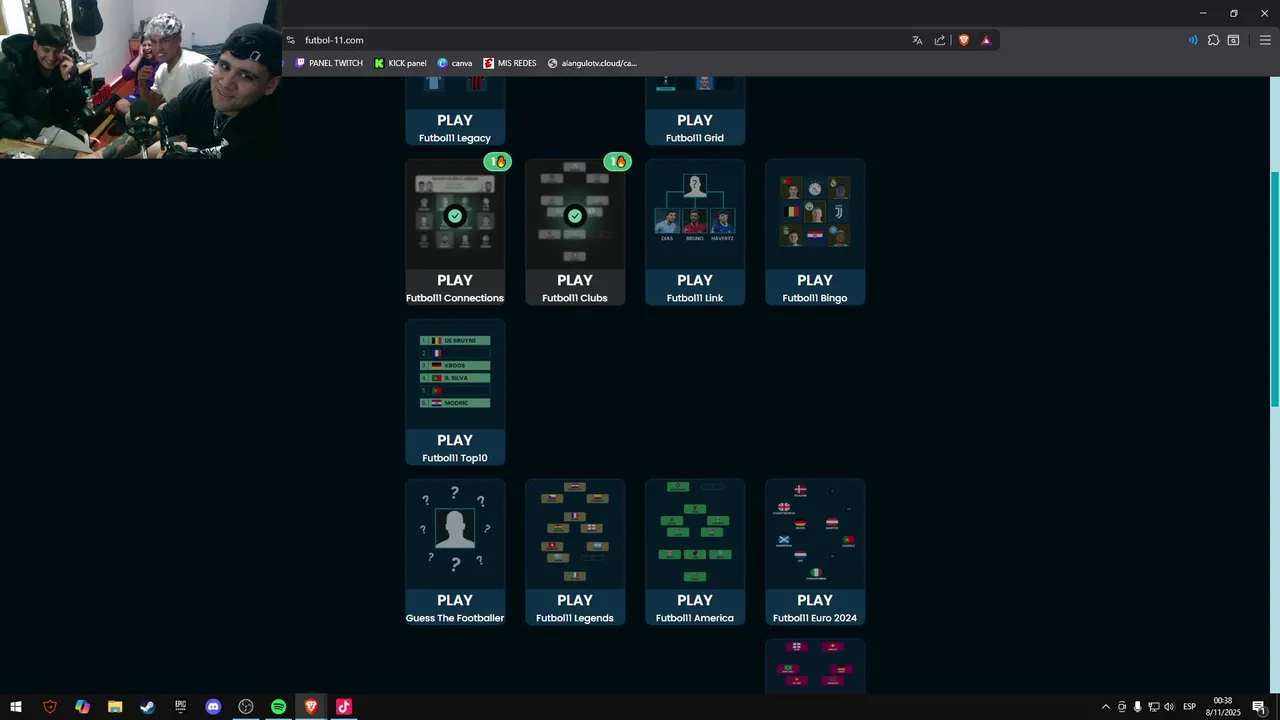Open Brave Shields lion icon

(964, 40)
